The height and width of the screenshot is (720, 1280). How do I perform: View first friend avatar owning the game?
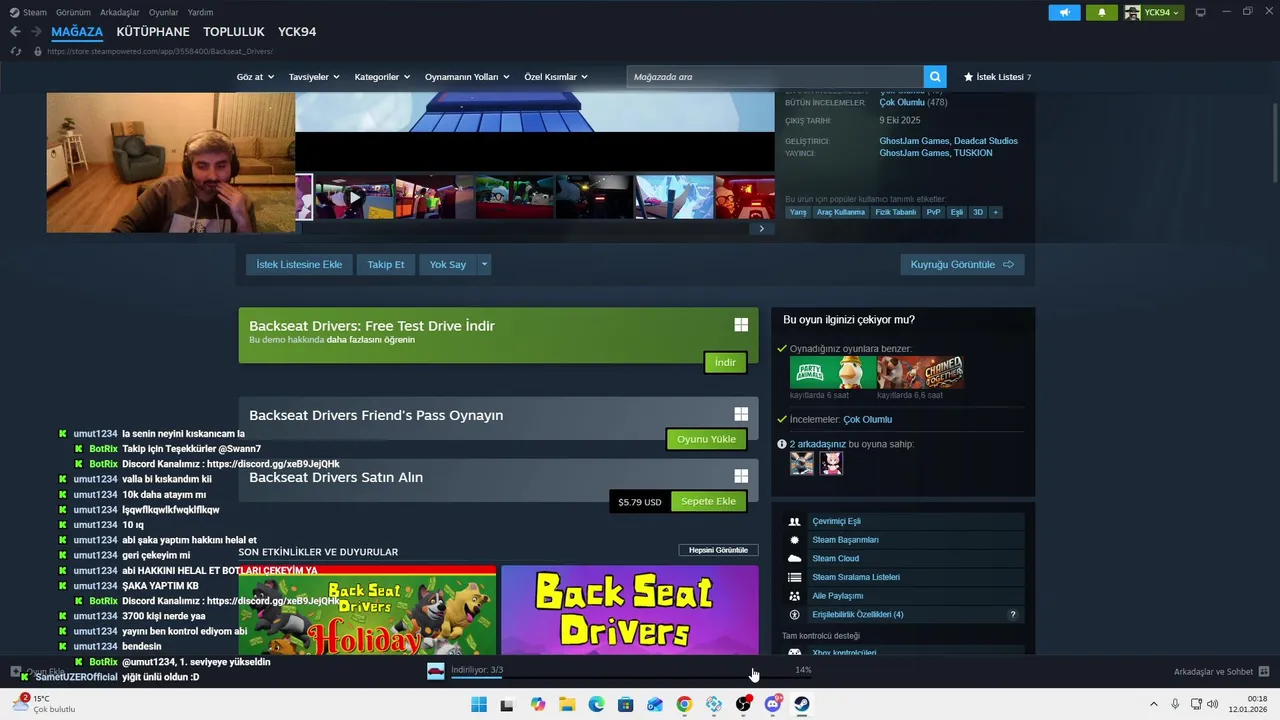802,463
